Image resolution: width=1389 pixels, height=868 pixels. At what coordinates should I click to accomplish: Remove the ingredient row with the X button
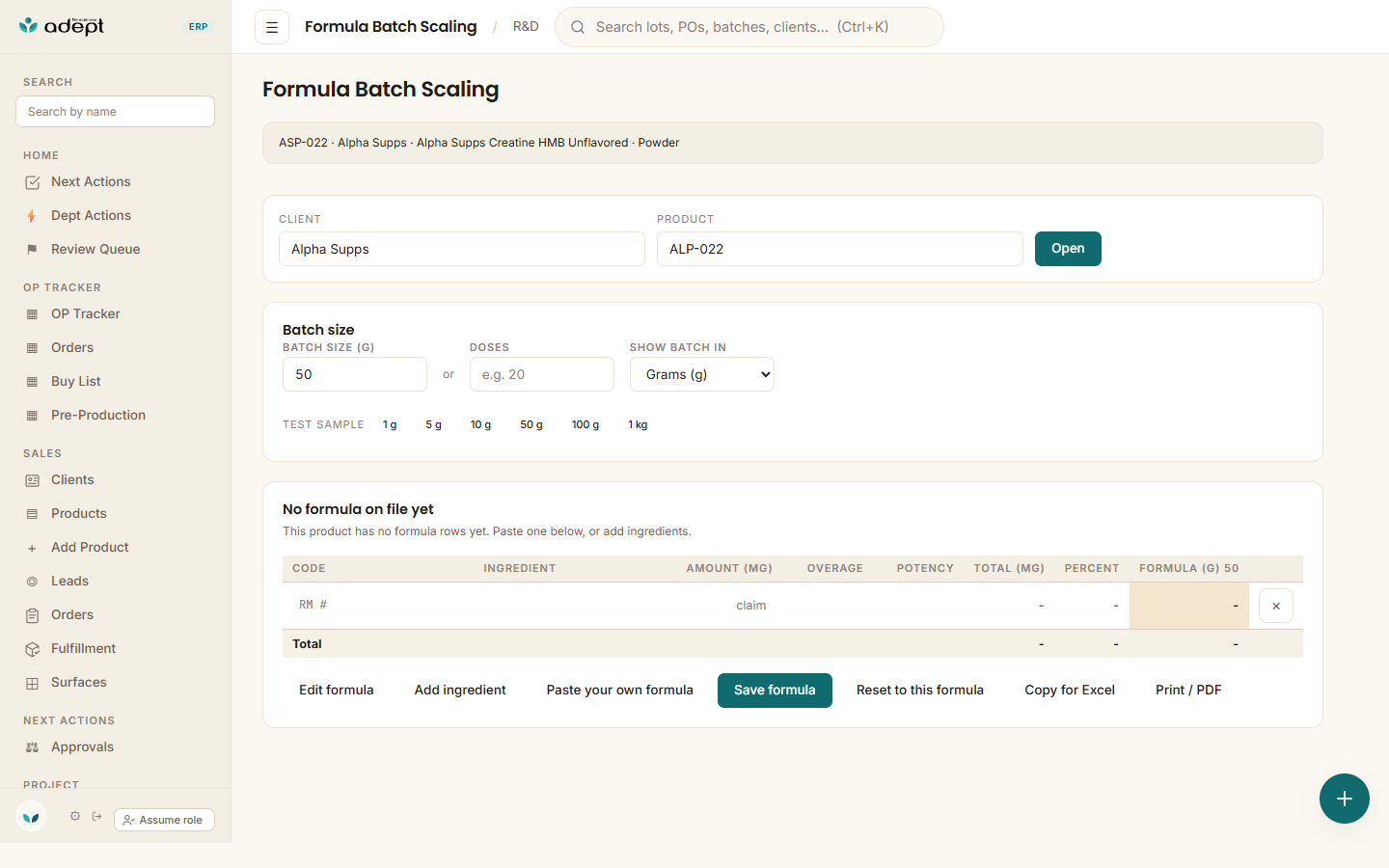click(x=1276, y=606)
